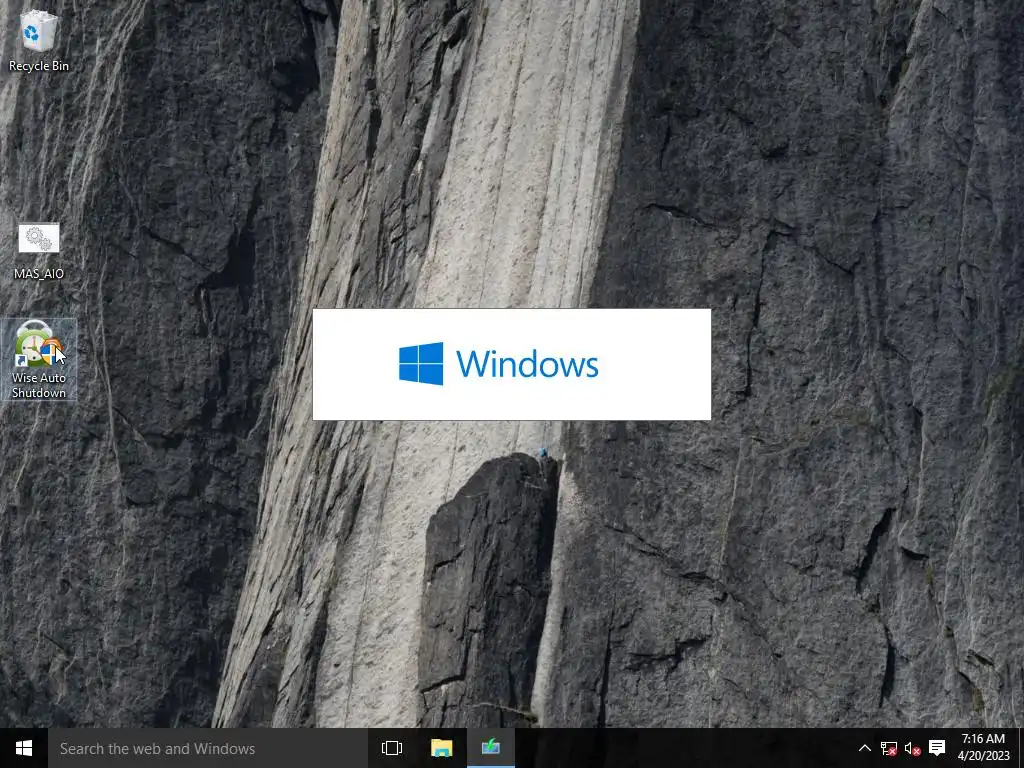Open the network status tray icon
The width and height of the screenshot is (1024, 768).
888,748
